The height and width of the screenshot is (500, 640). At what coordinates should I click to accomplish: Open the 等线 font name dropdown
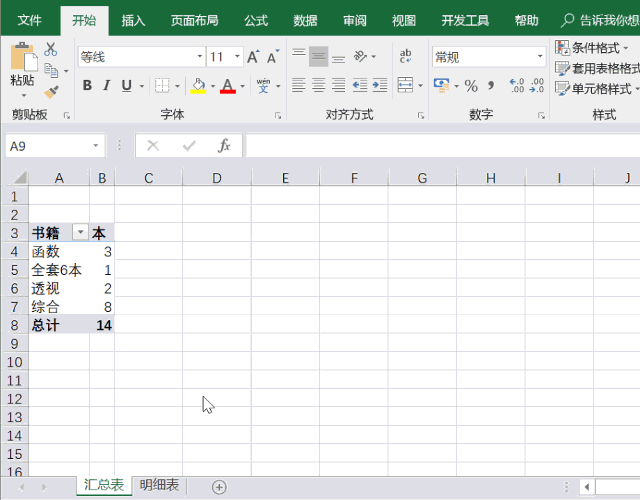200,56
